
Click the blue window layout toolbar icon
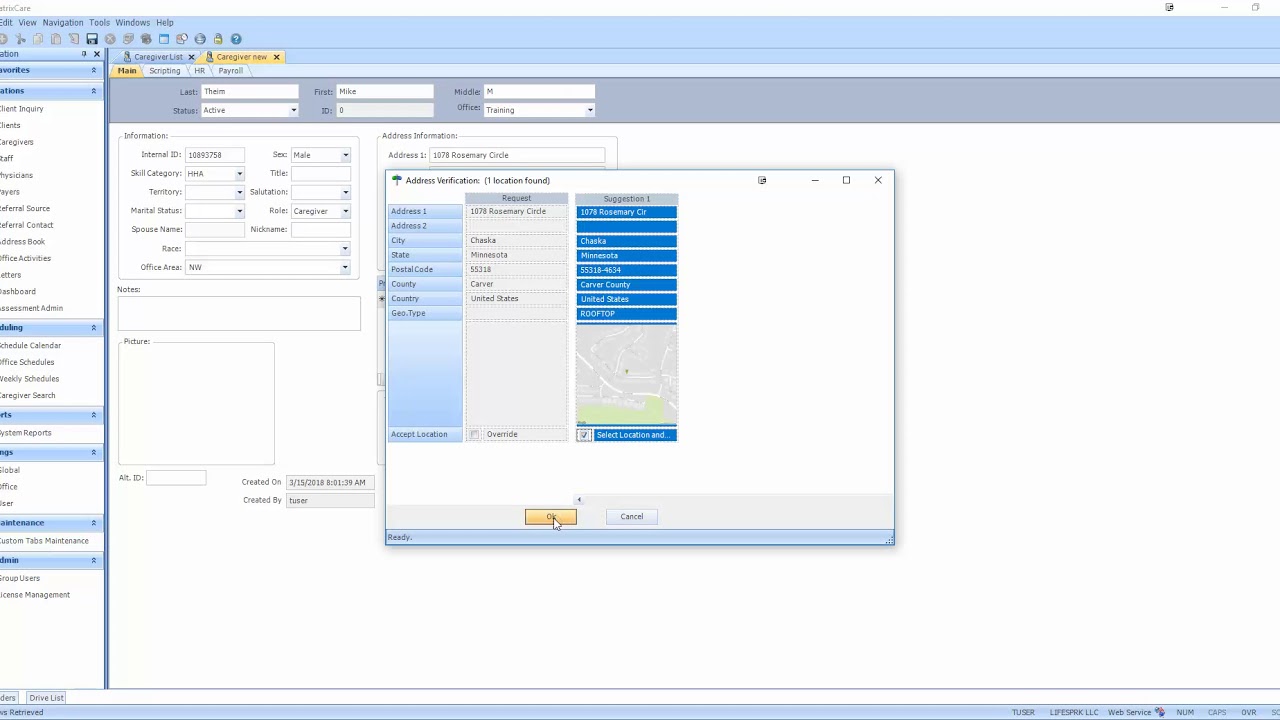(x=164, y=39)
